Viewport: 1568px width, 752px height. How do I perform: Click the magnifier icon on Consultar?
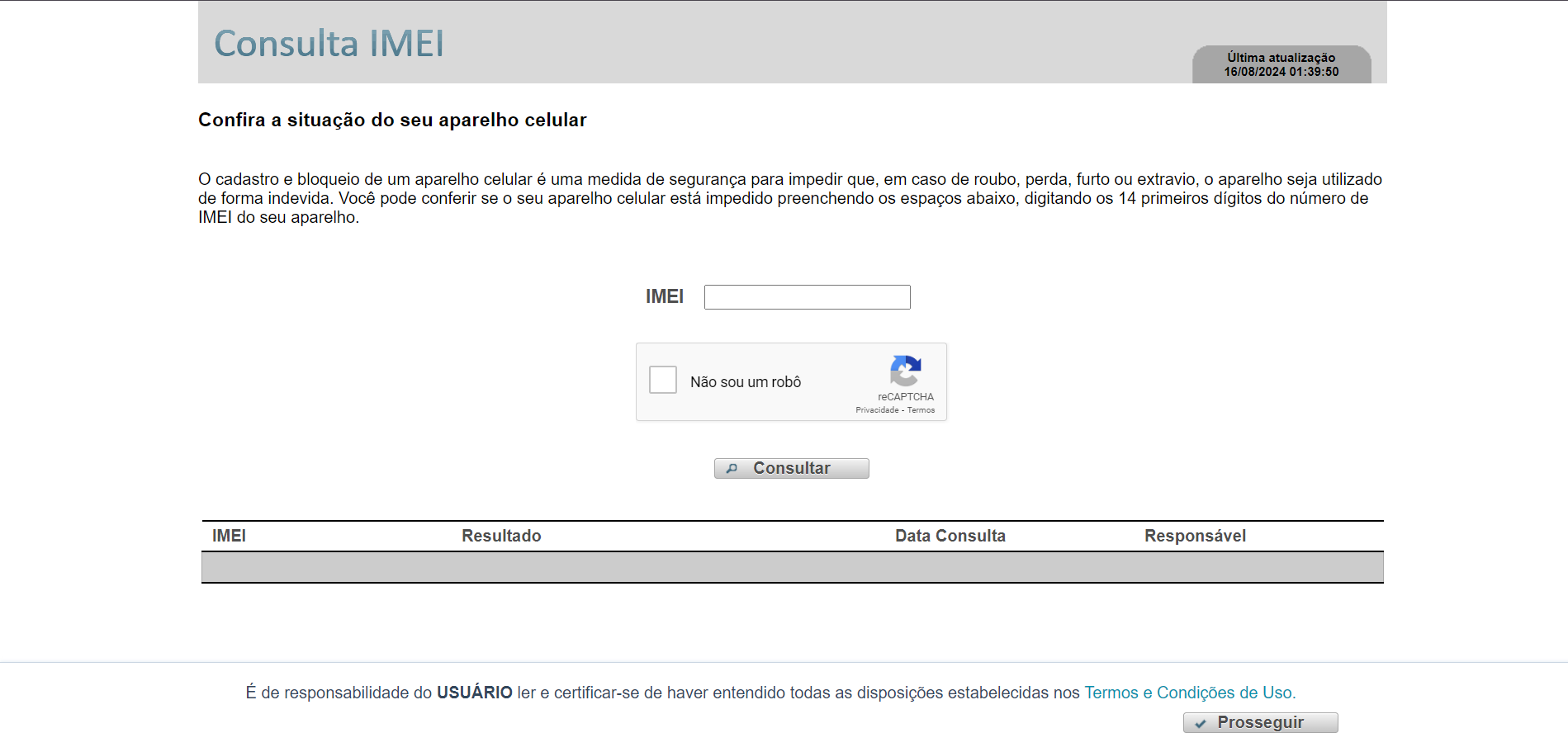[x=732, y=469]
